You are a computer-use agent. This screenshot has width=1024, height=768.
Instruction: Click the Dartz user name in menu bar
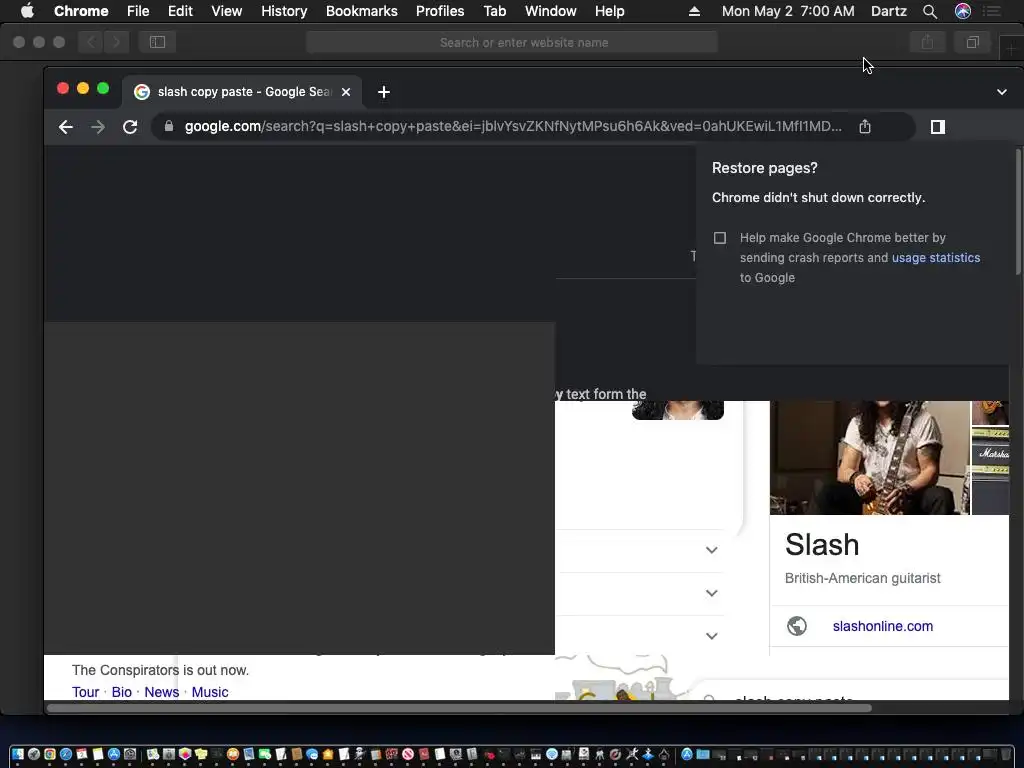click(x=888, y=11)
